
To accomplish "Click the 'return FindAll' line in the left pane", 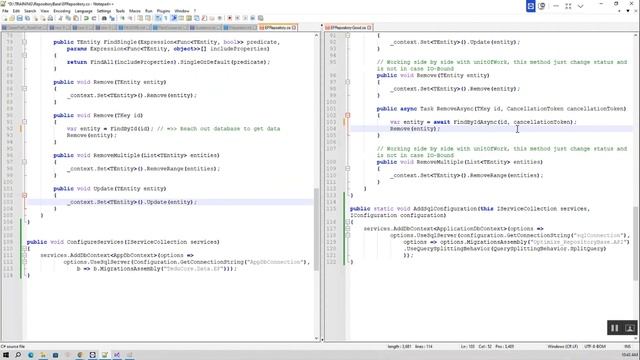I will click(x=168, y=62).
